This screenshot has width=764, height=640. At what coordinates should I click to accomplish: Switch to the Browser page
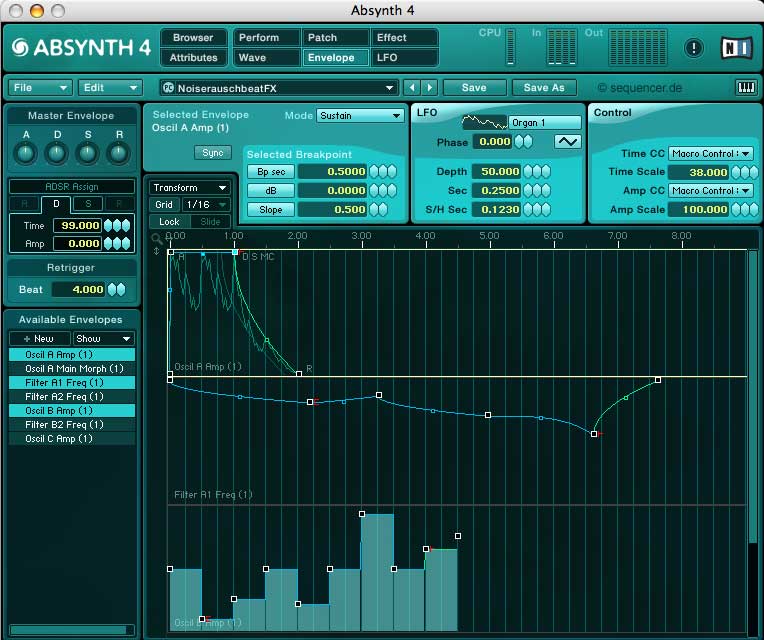pos(193,38)
